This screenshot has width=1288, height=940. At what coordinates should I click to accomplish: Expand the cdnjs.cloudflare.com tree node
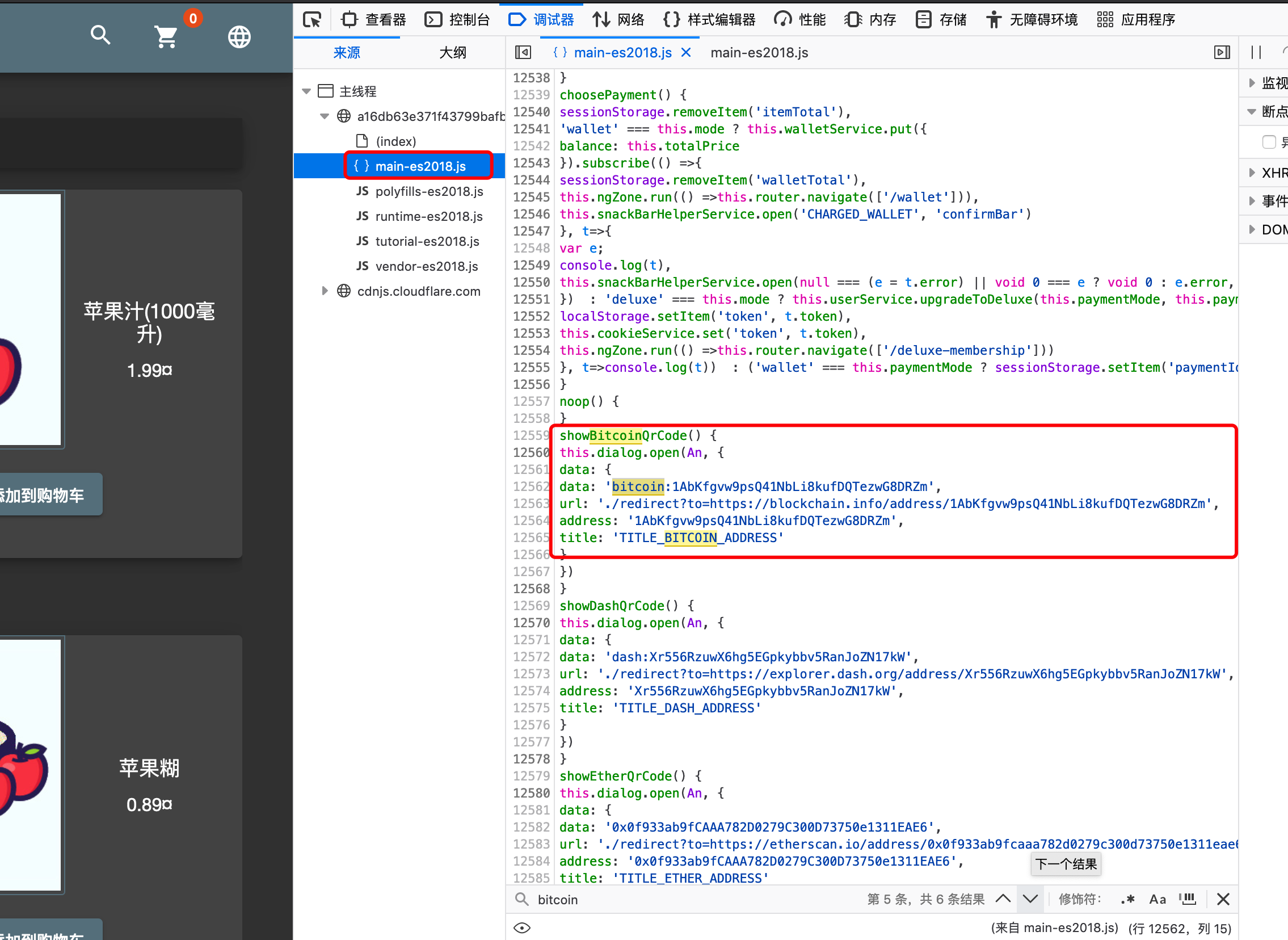click(x=325, y=291)
